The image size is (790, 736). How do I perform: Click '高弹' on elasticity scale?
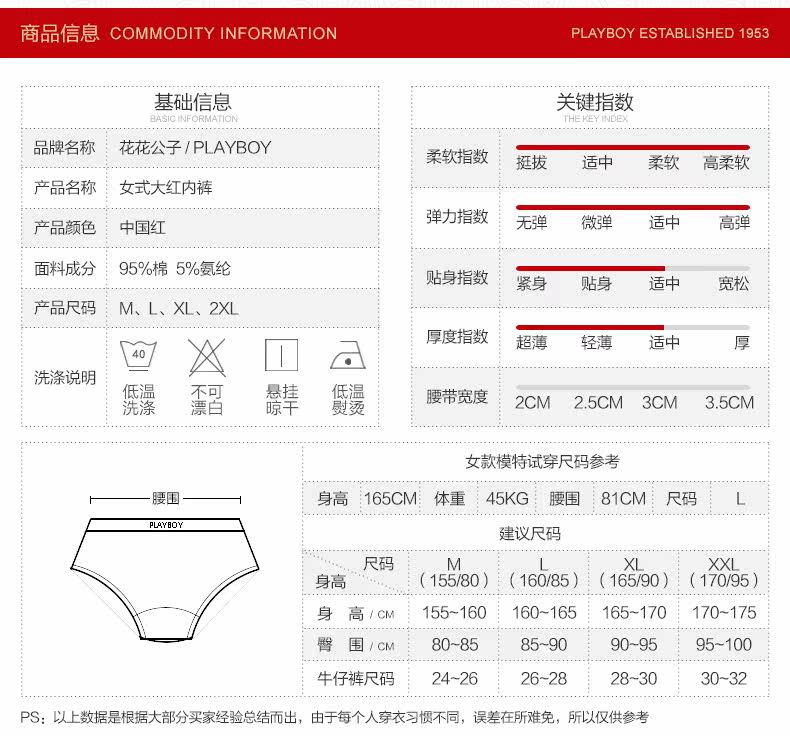pyautogui.click(x=735, y=223)
